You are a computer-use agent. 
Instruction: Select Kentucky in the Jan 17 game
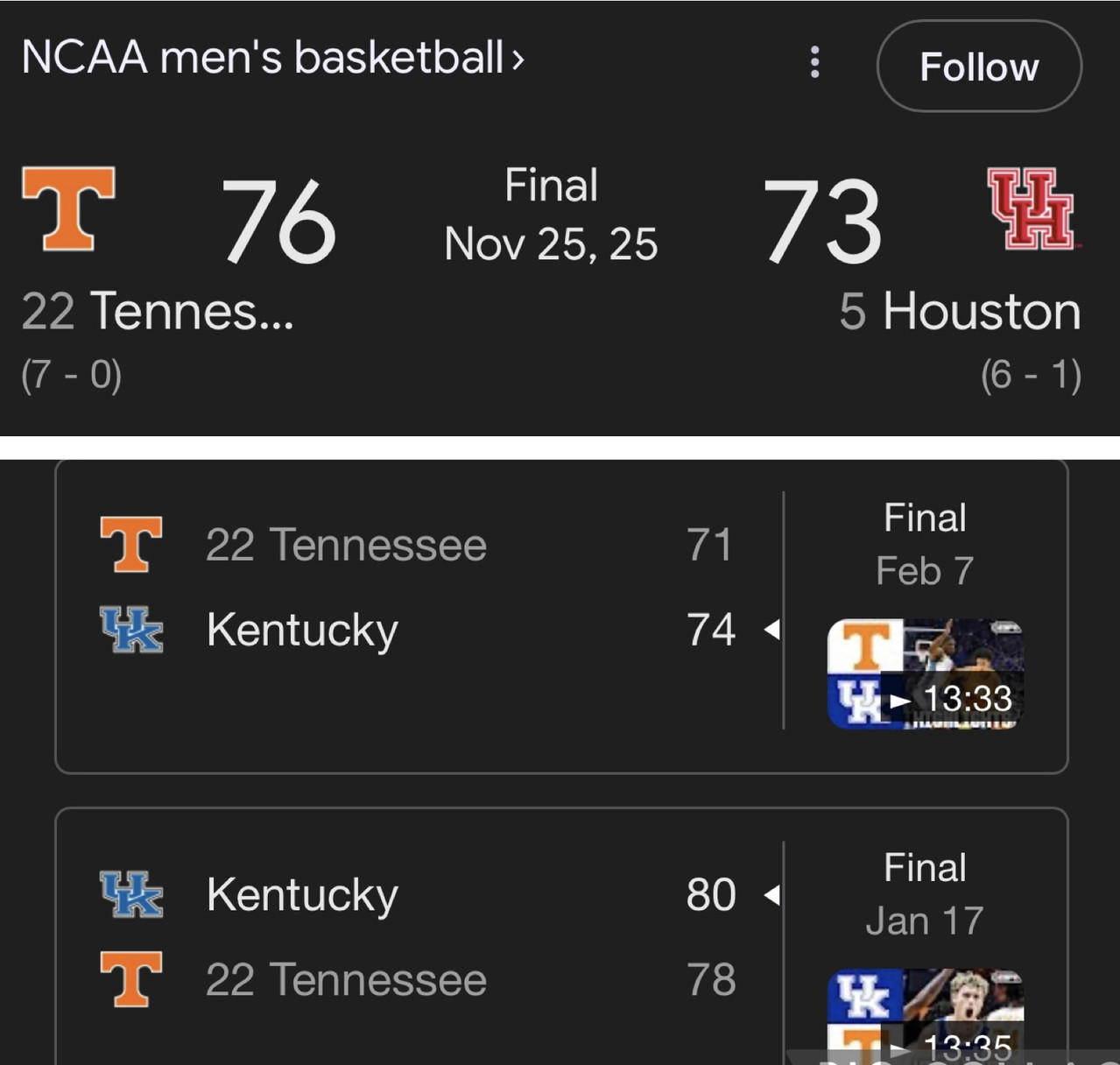click(x=302, y=894)
